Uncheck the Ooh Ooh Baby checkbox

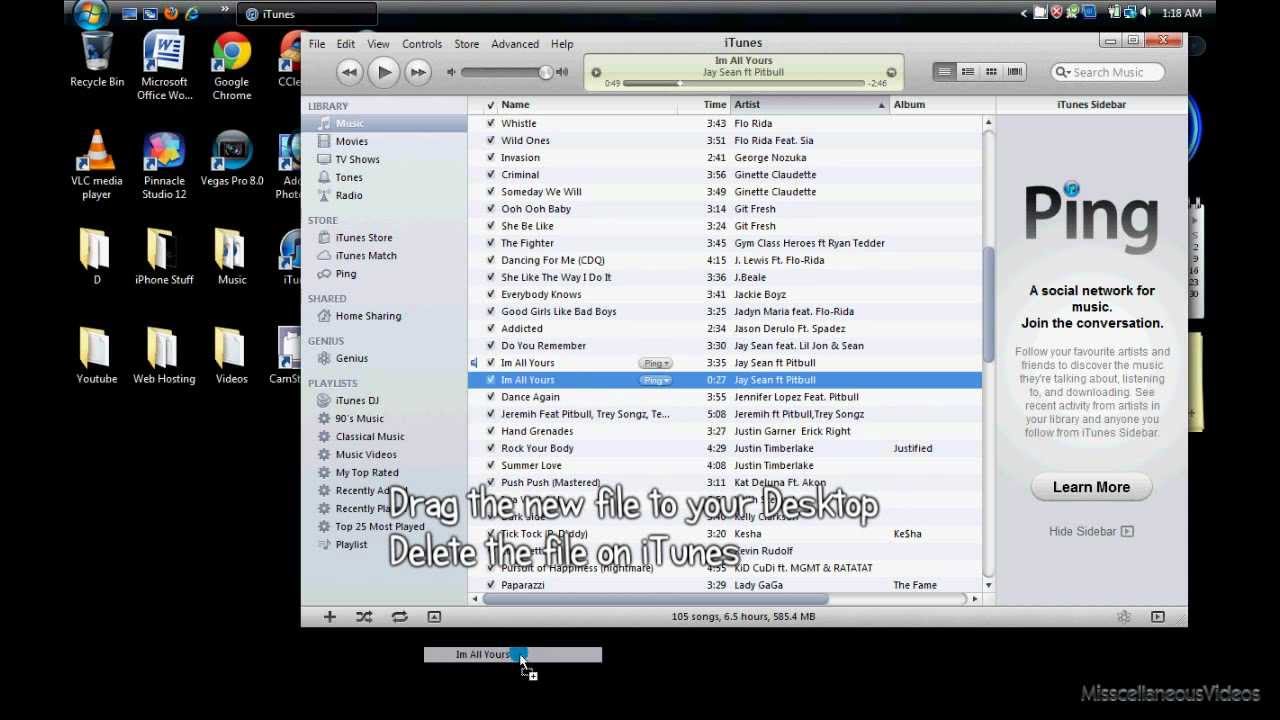(x=490, y=209)
